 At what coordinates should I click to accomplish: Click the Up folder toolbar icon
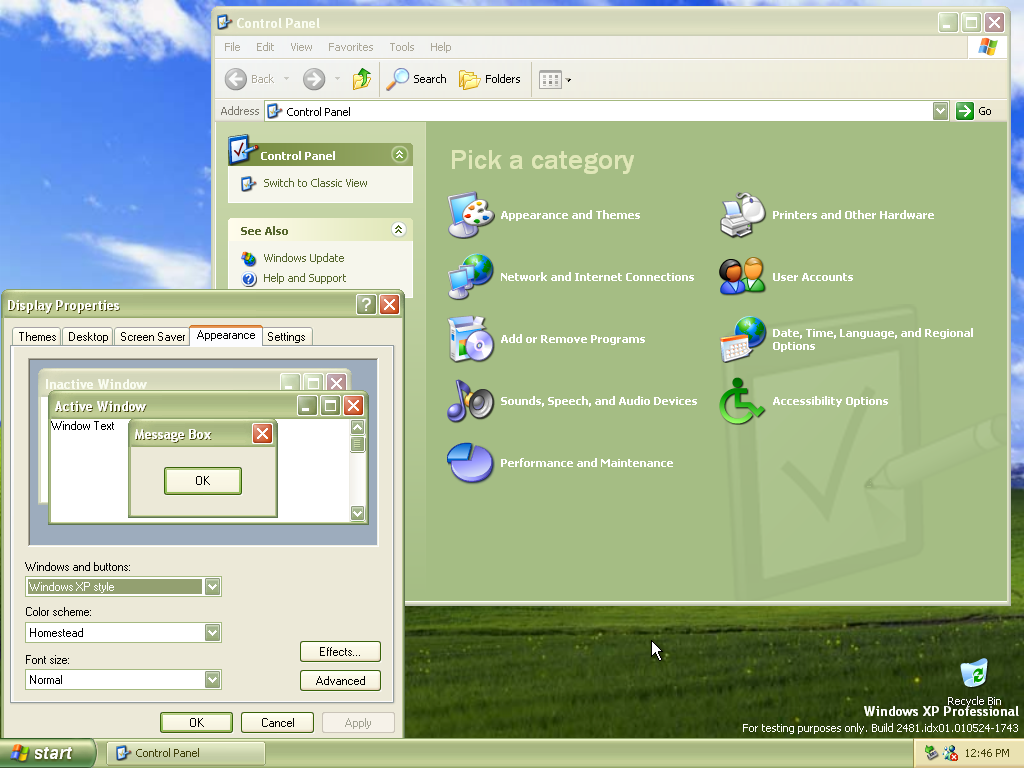(x=362, y=79)
